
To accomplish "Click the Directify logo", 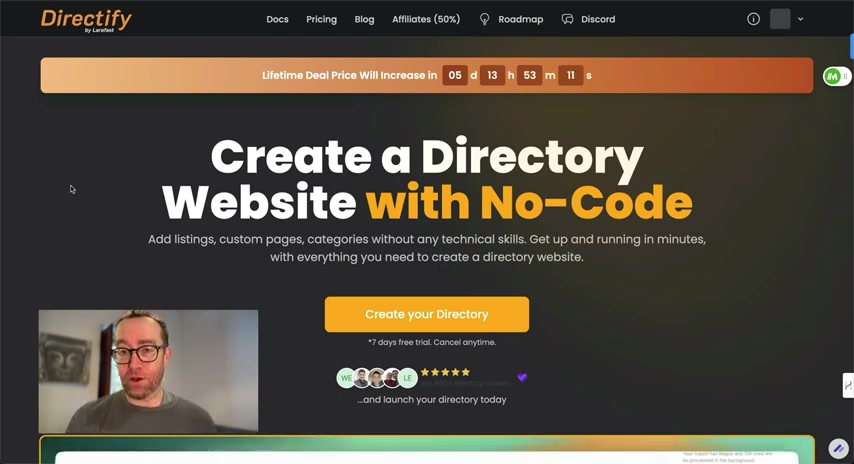I will 86,20.
